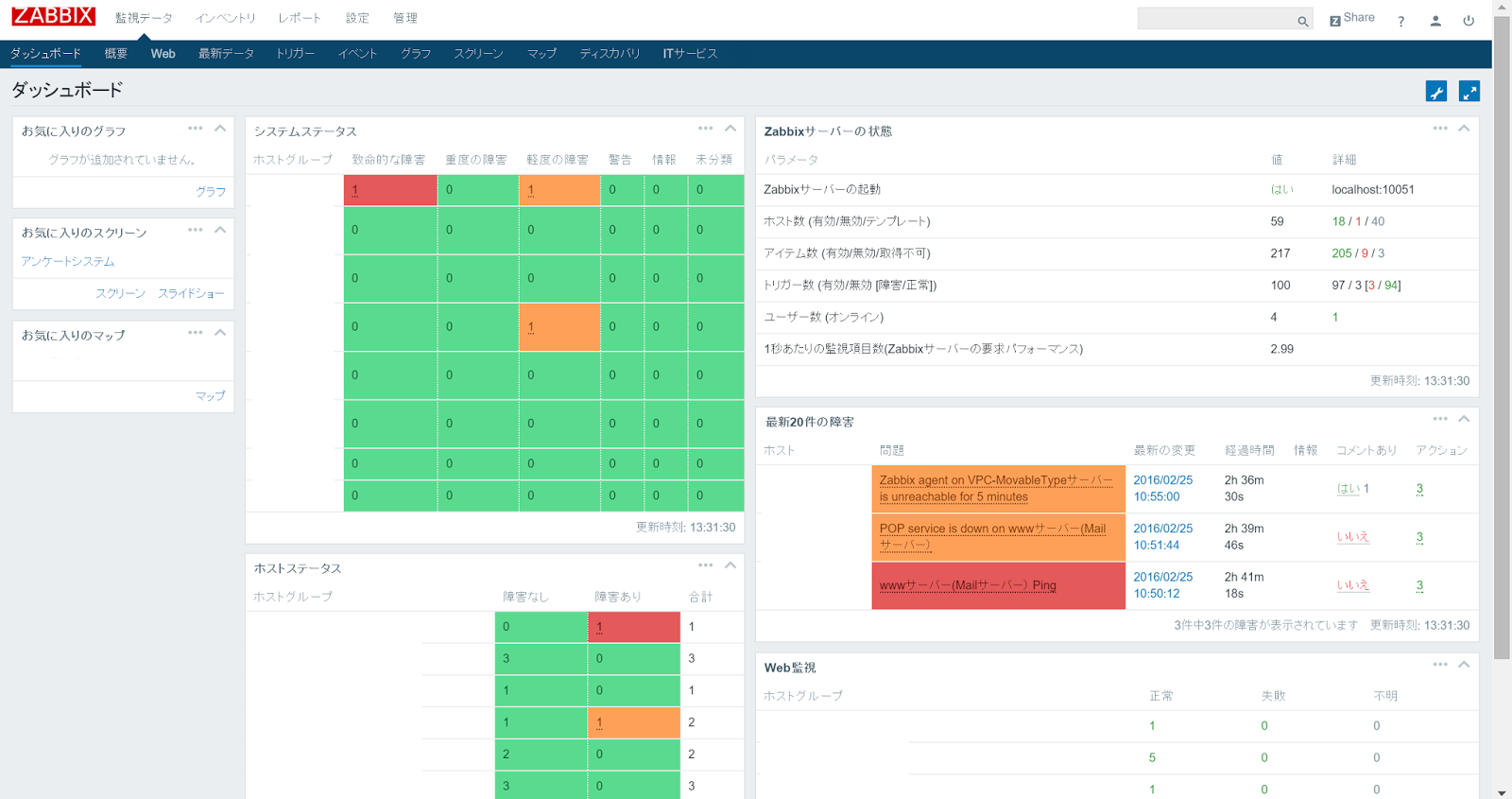Click the power sign-out icon
Image resolution: width=1512 pixels, height=799 pixels.
click(1469, 21)
